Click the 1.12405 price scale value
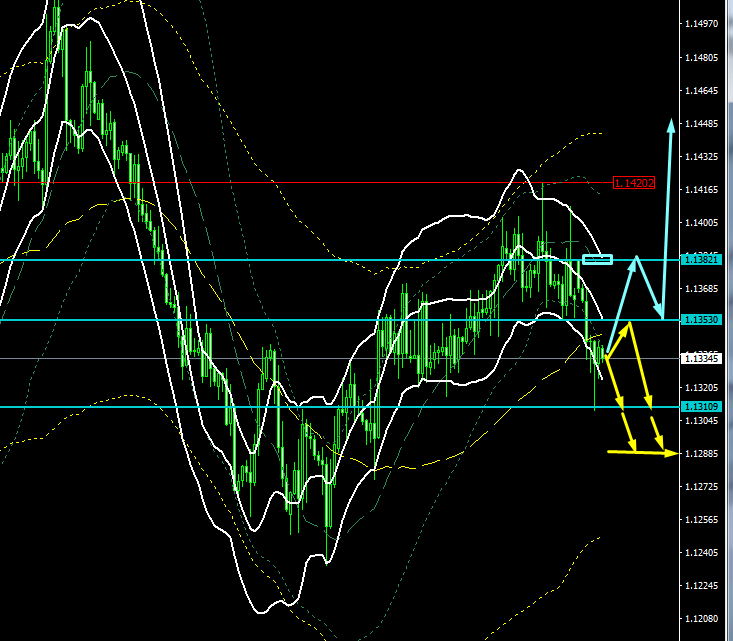The width and height of the screenshot is (733, 641). click(x=701, y=553)
